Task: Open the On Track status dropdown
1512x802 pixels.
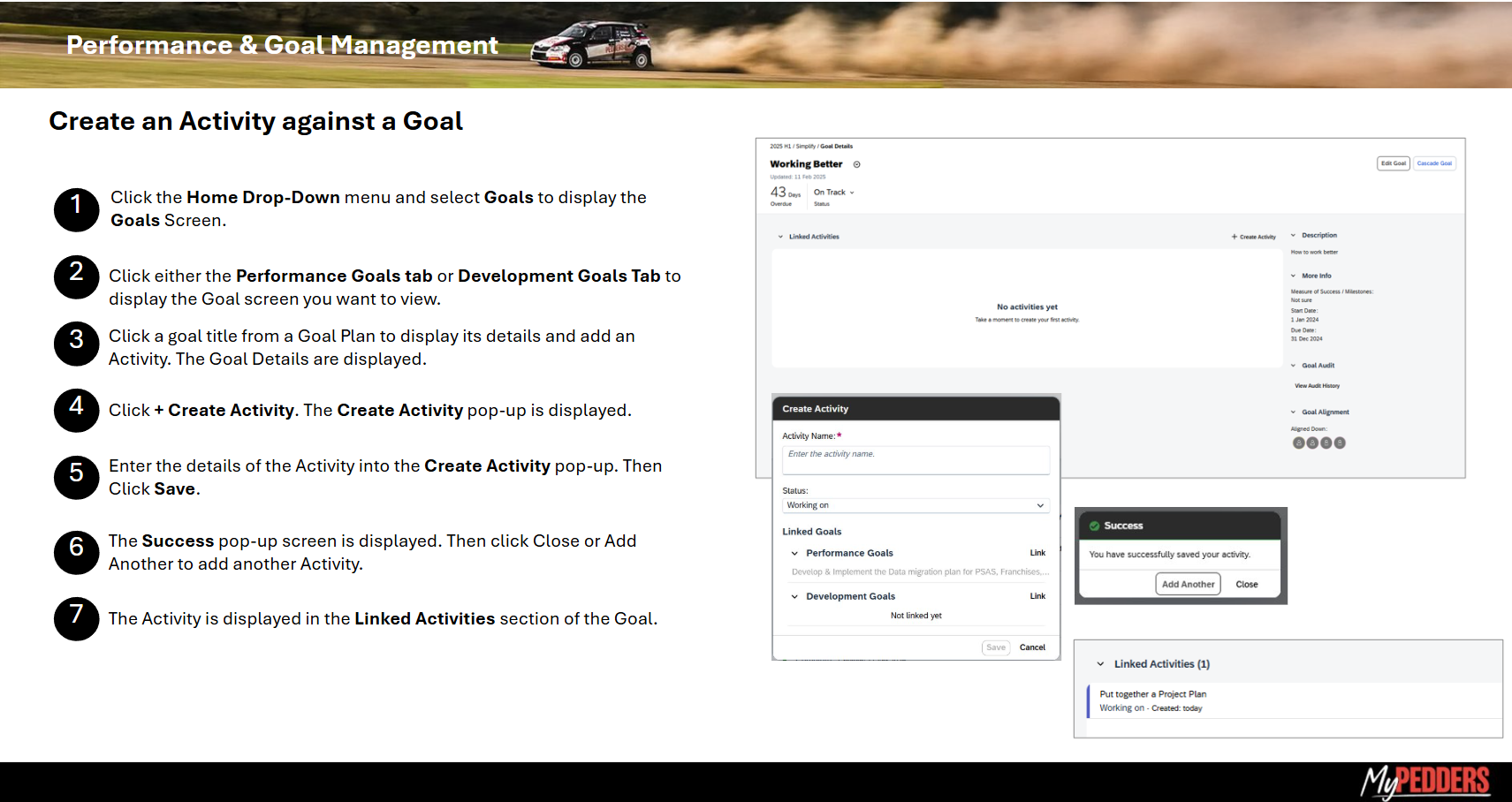Action: pos(833,193)
